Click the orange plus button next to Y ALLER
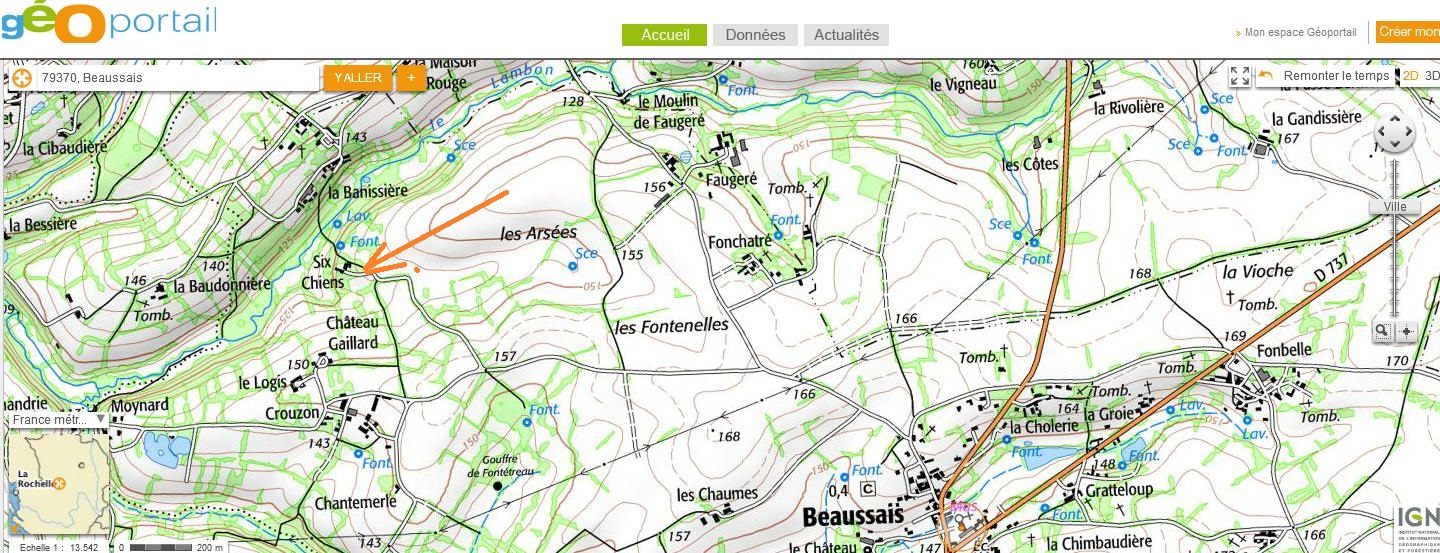Viewport: 1440px width, 553px height. click(x=411, y=78)
